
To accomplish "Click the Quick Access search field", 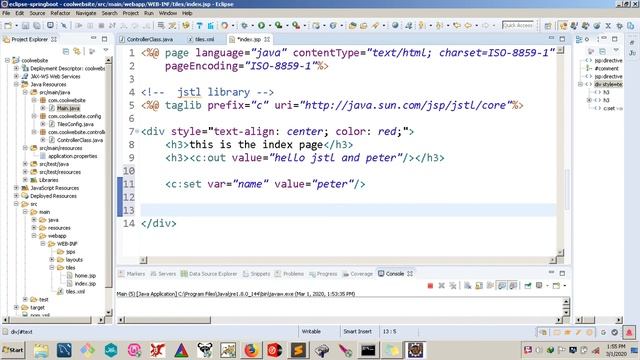I will pyautogui.click(x=518, y=25).
